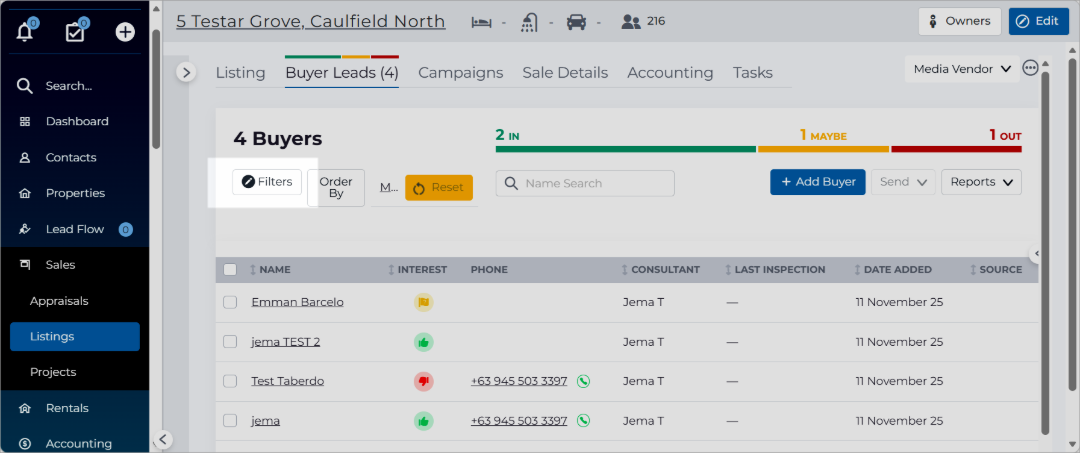Tick the checkbox in the jema row

pyautogui.click(x=230, y=421)
